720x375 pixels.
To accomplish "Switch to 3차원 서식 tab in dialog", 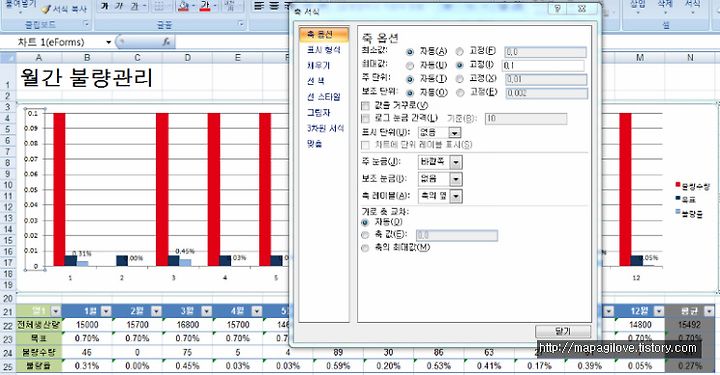I will (x=325, y=128).
